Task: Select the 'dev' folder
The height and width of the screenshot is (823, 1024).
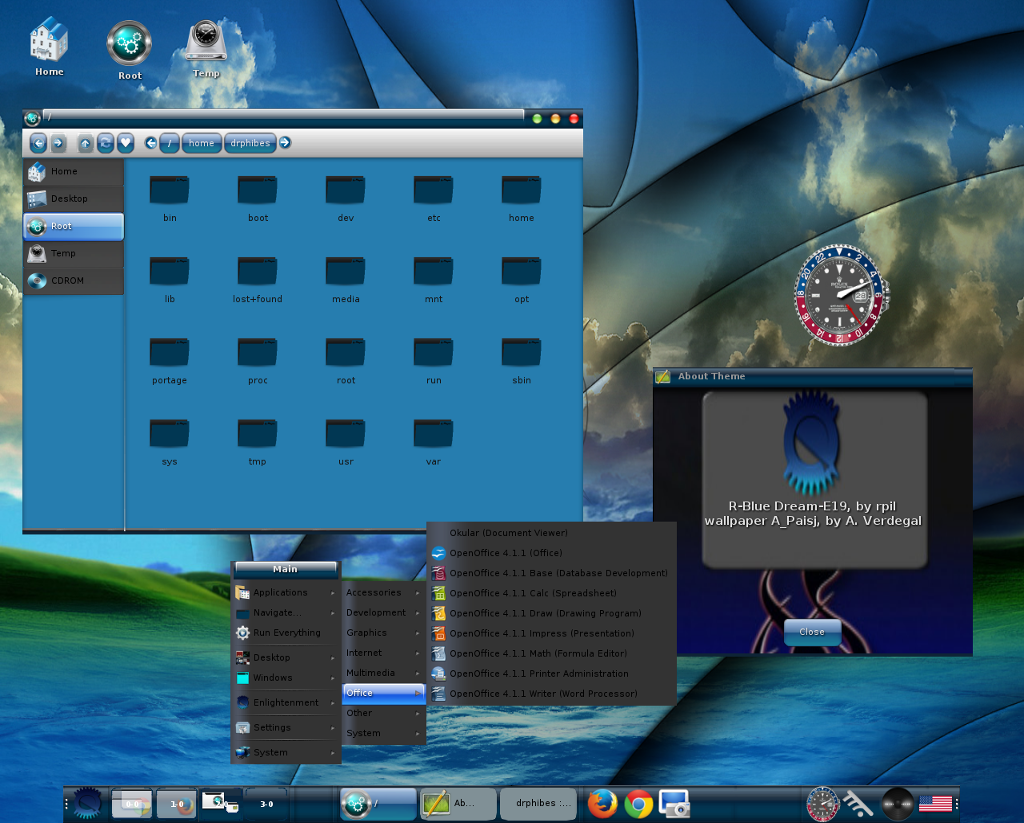Action: tap(345, 197)
